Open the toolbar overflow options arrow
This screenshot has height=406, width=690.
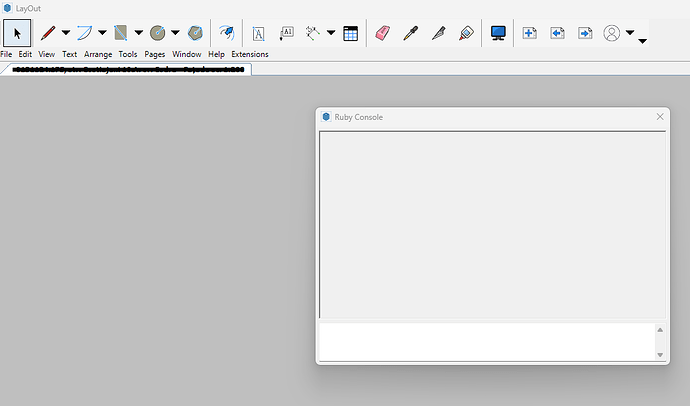[x=642, y=41]
